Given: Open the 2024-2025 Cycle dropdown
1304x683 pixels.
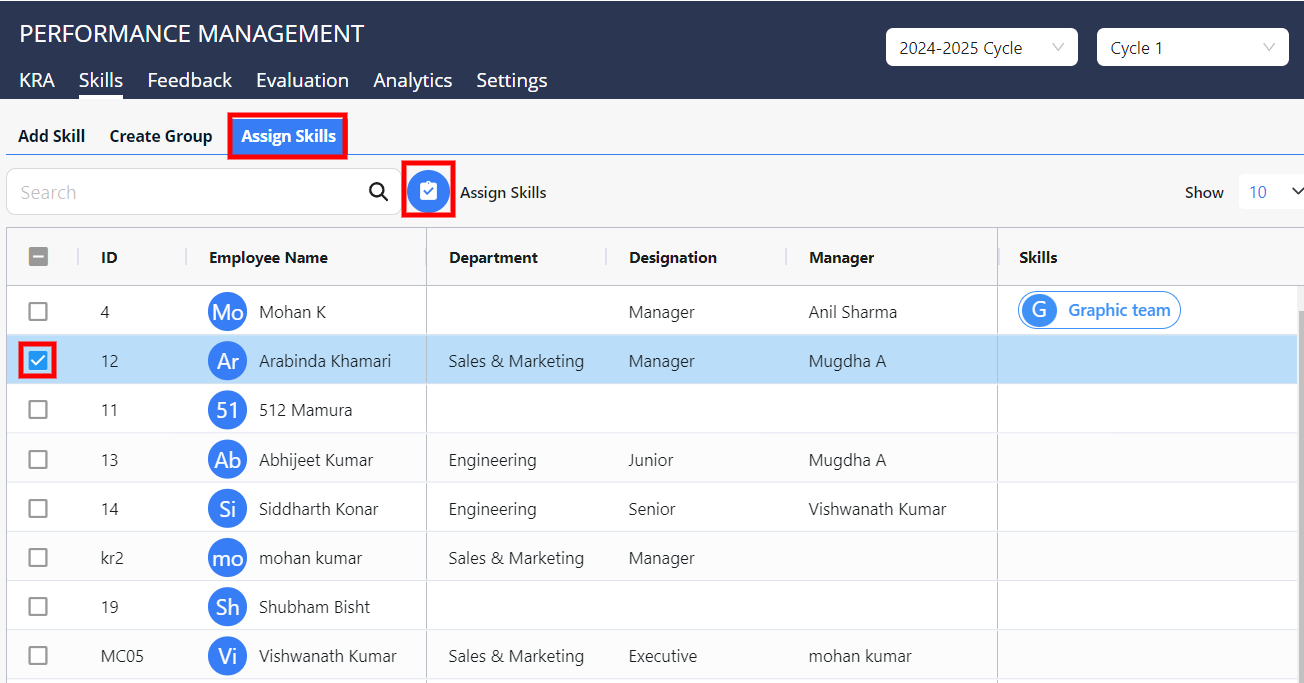Looking at the screenshot, I should [981, 47].
